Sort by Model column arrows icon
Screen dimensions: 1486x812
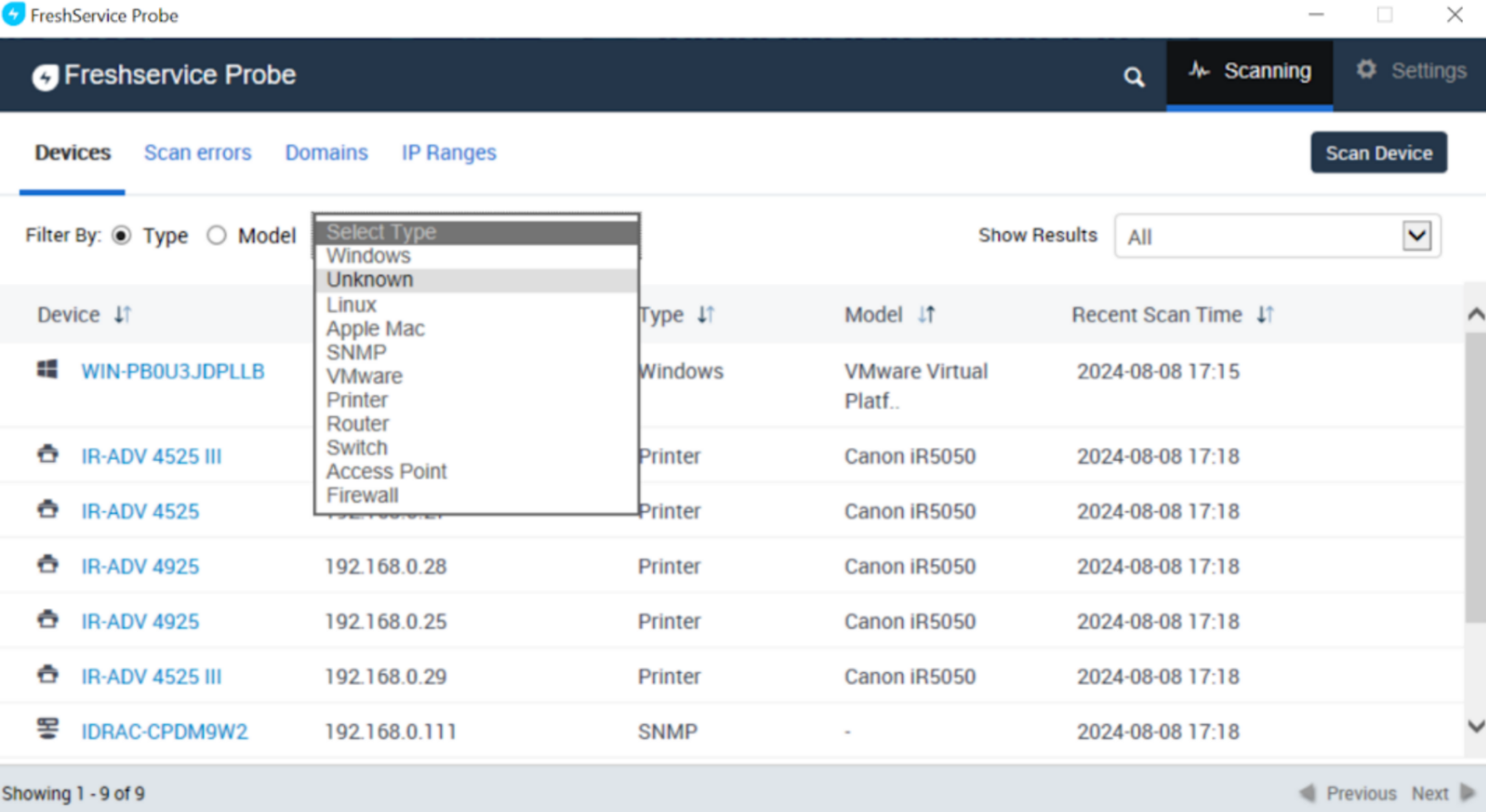(927, 314)
